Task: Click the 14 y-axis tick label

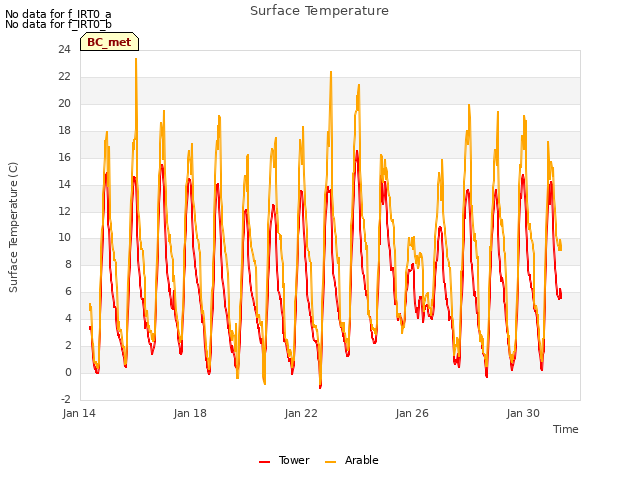Action: click(x=64, y=184)
